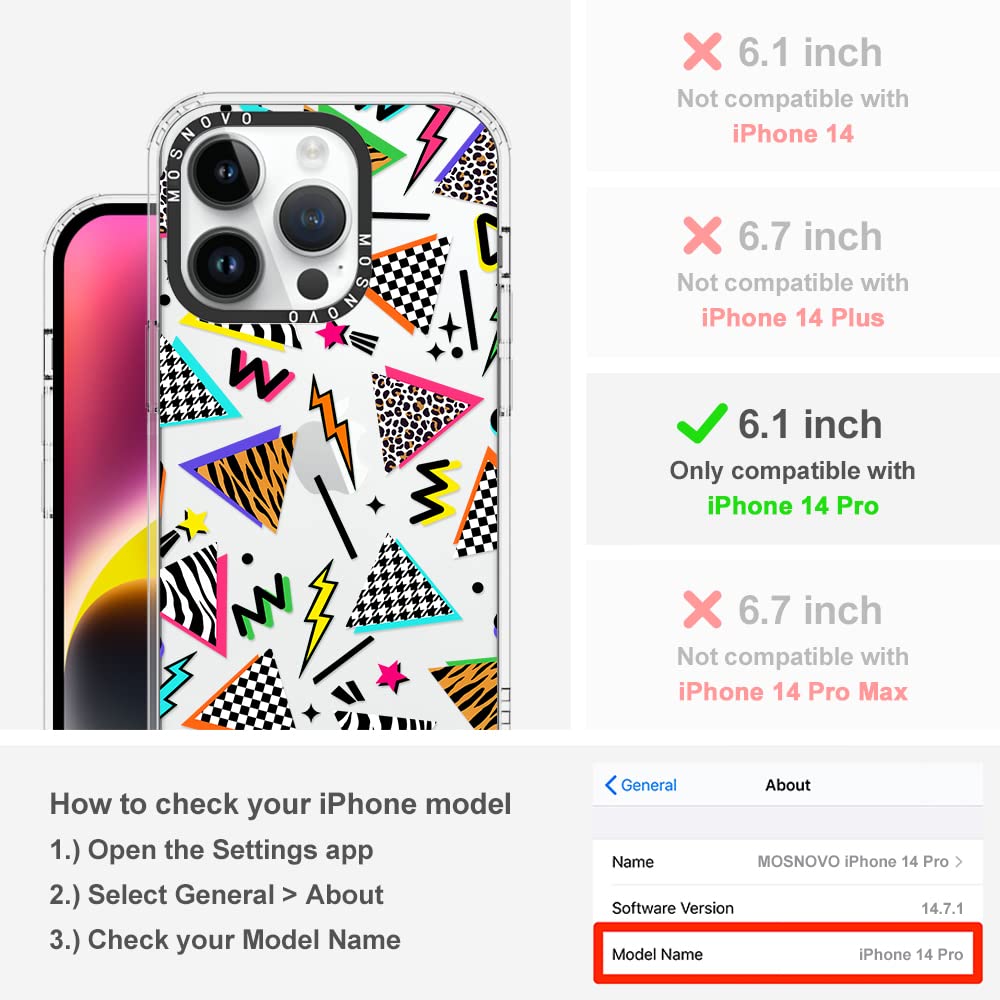Click the iPhone 14 Plus label

(793, 318)
